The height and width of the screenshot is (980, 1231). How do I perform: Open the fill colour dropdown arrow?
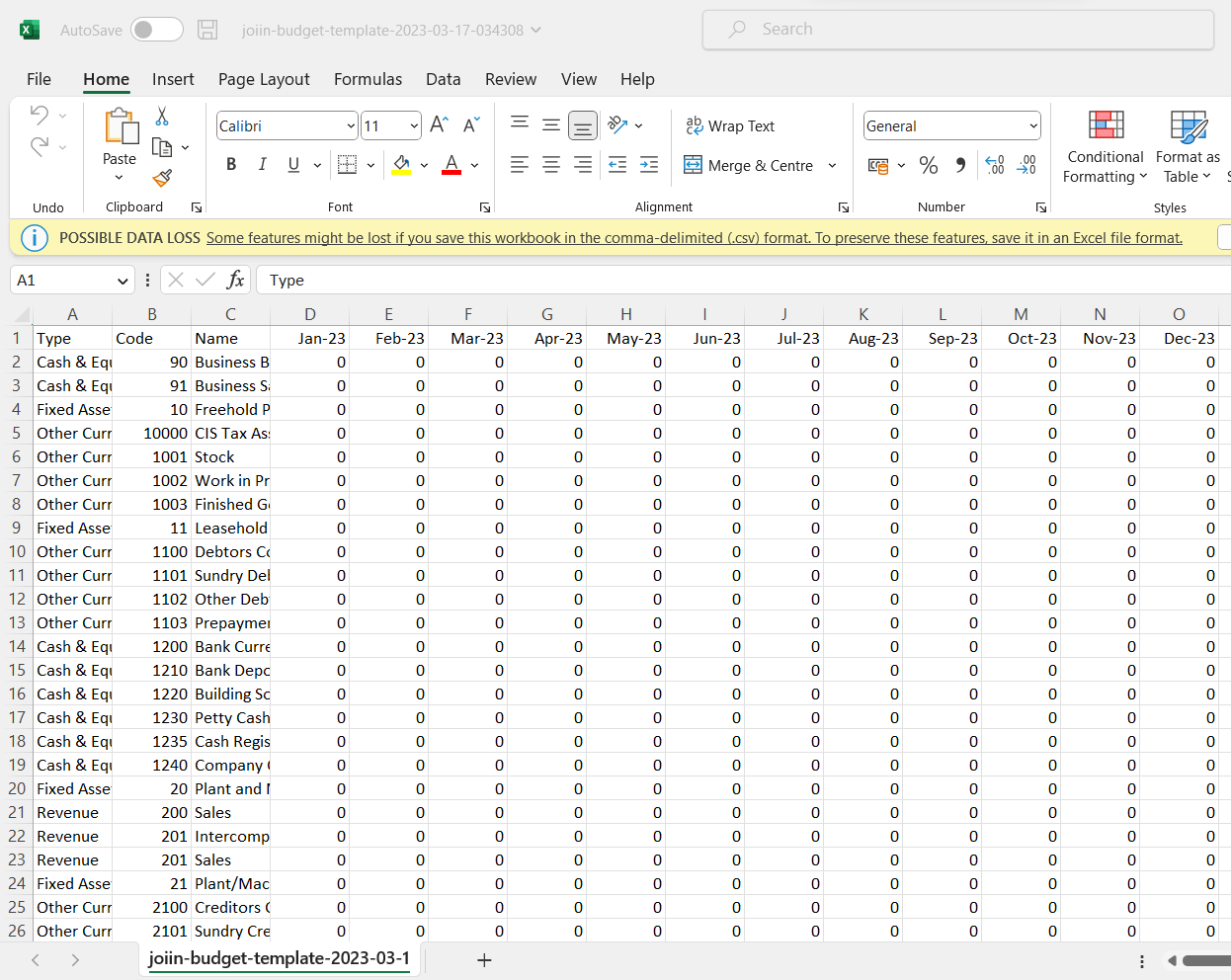[x=424, y=165]
